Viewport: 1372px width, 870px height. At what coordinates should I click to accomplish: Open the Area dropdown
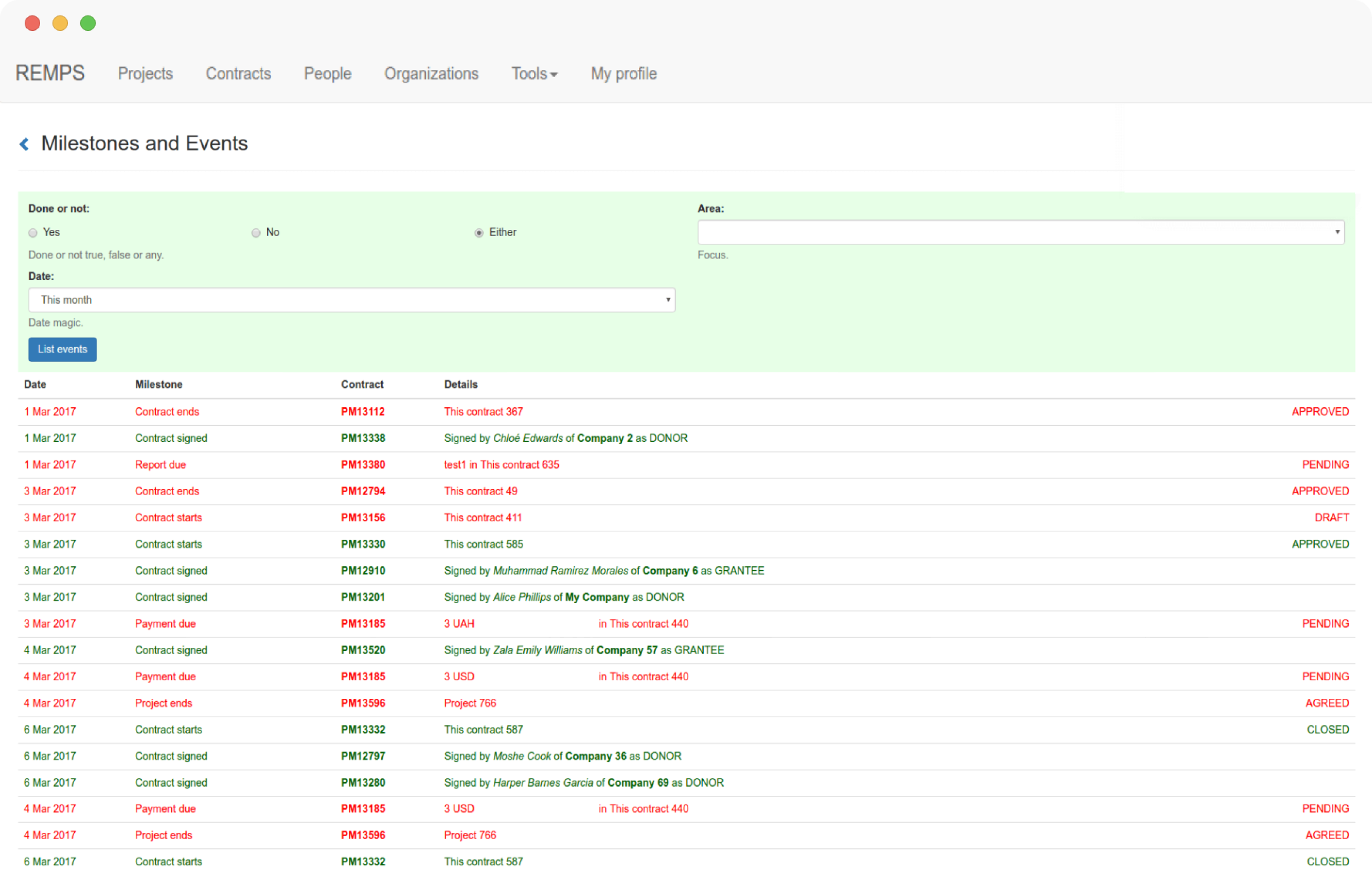pyautogui.click(x=1021, y=232)
